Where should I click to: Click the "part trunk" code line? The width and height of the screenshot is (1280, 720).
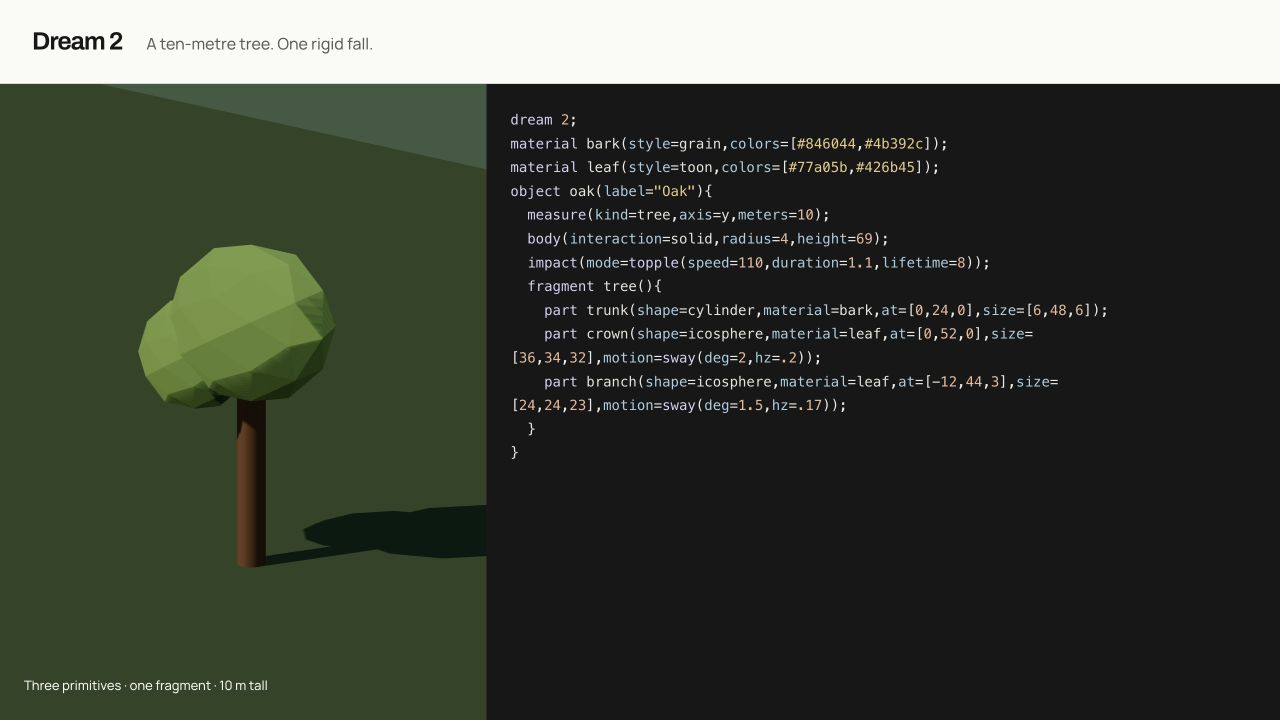(826, 311)
